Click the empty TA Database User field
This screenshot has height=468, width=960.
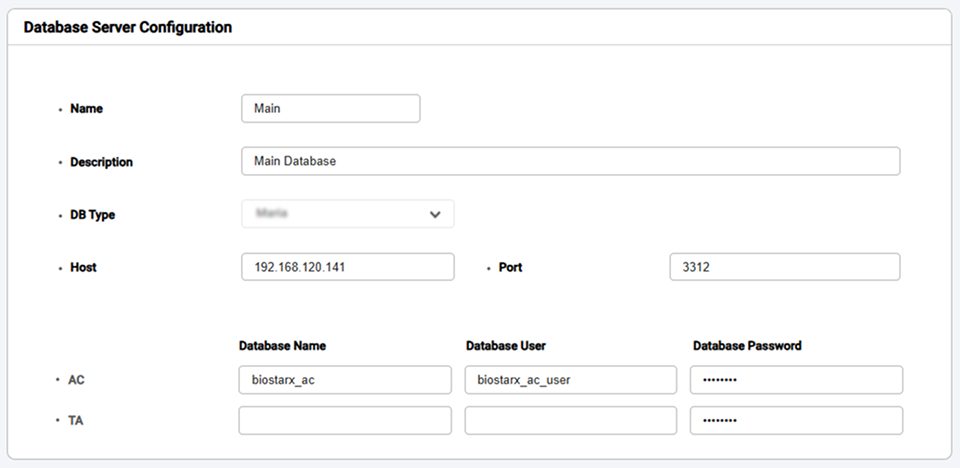[x=570, y=420]
